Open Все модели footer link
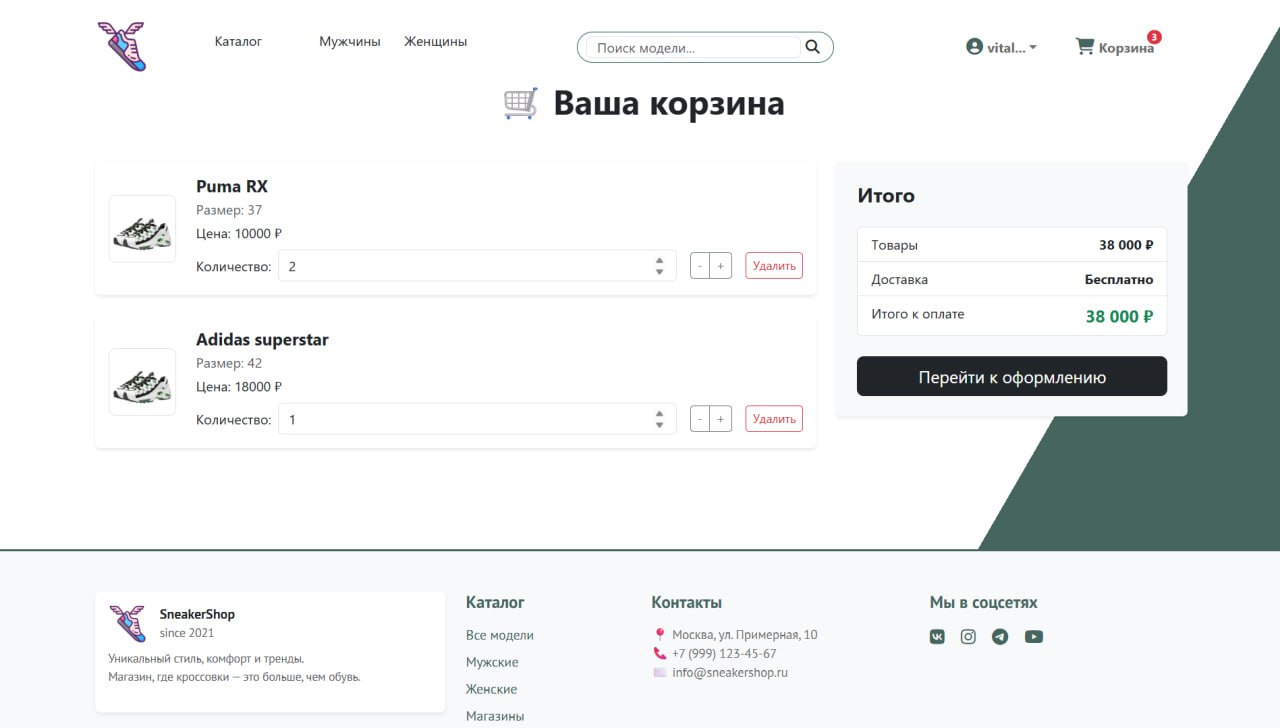 pos(500,635)
